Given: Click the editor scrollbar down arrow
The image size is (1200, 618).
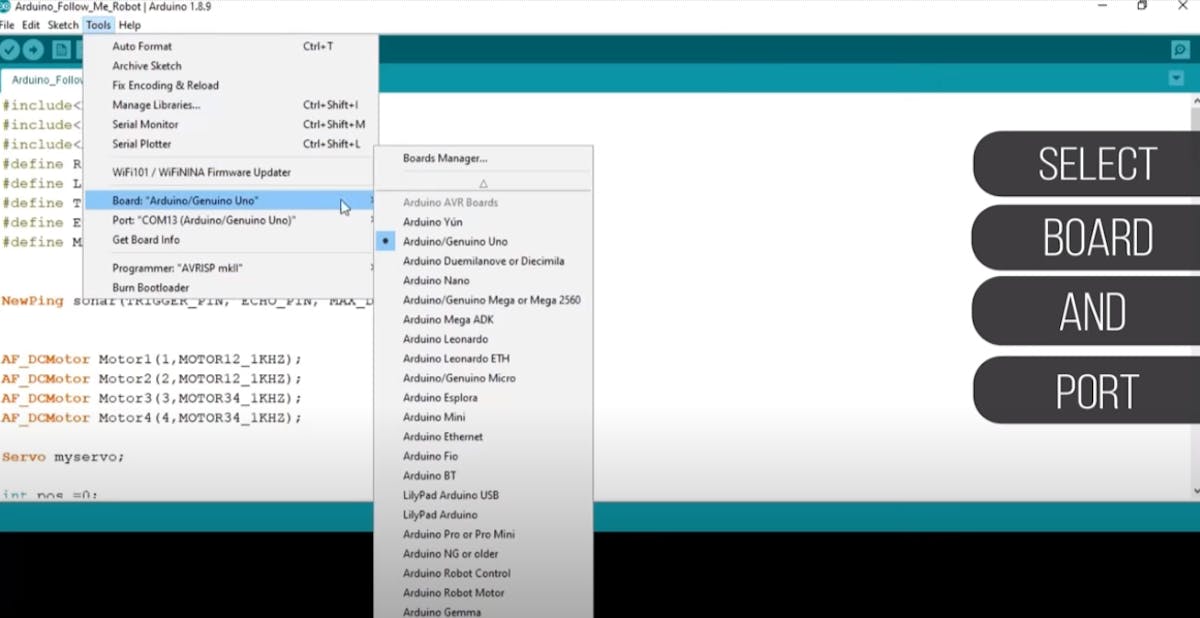Looking at the screenshot, I should pos(1194,490).
